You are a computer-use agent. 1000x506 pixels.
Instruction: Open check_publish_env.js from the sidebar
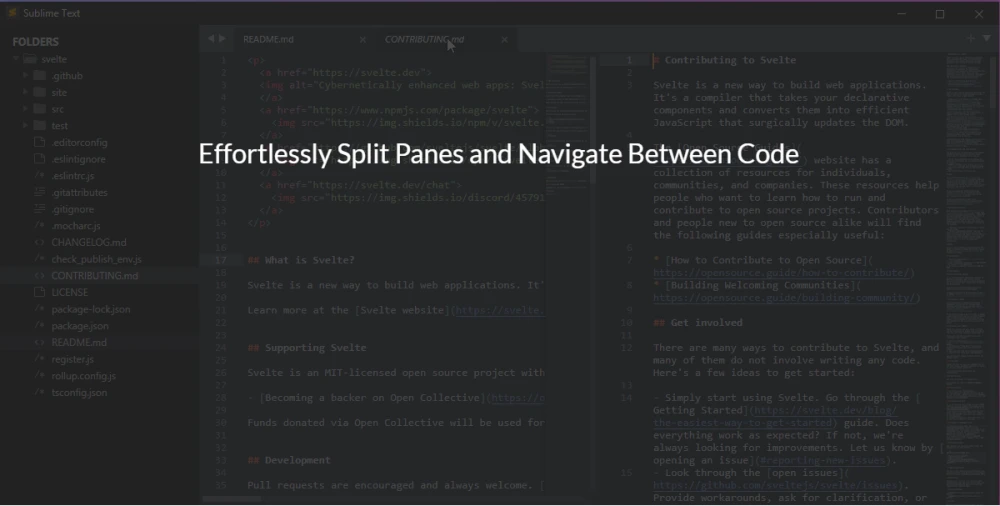[96, 259]
